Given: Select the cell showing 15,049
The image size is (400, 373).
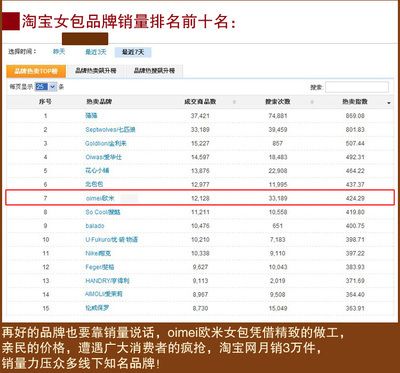Looking at the screenshot, I should click(x=278, y=308).
